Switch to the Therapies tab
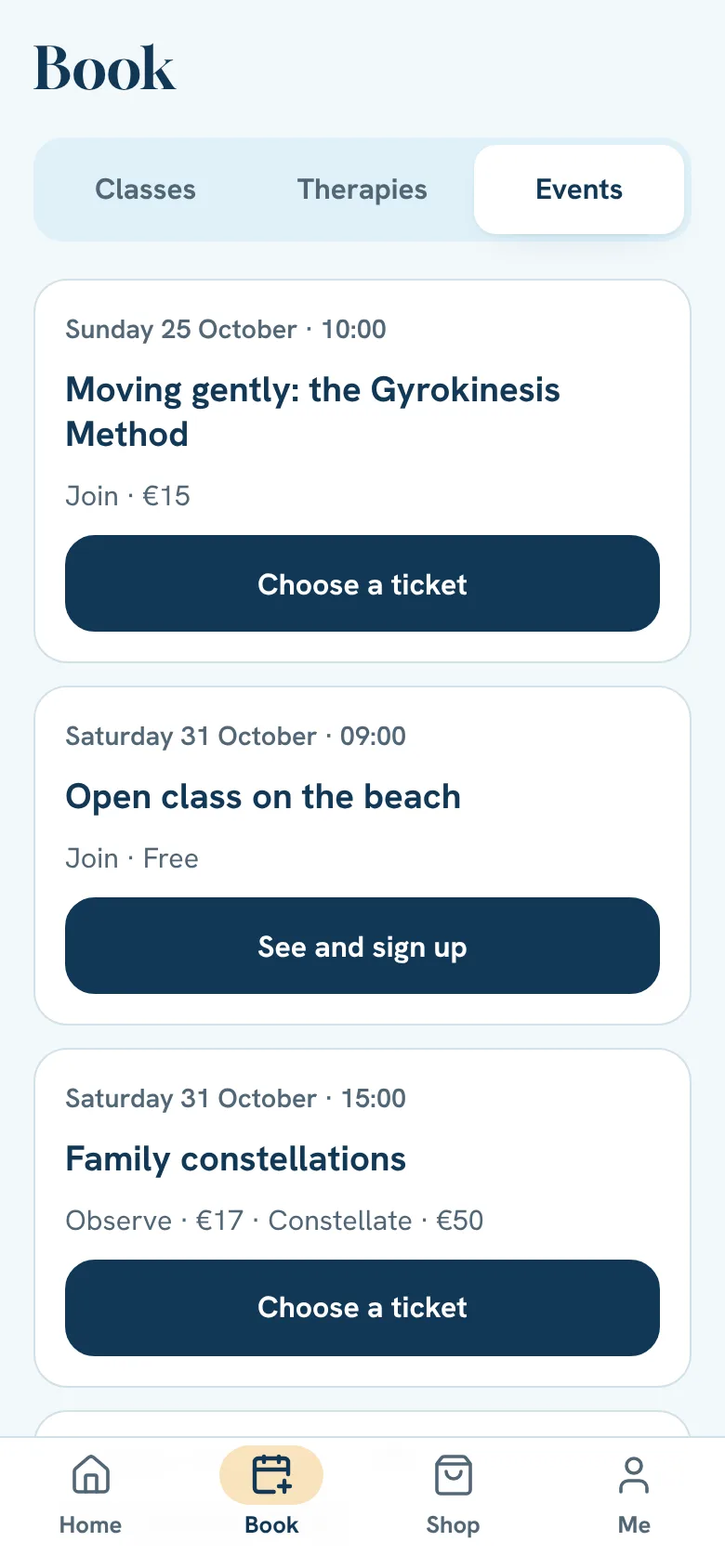Viewport: 725px width, 1568px height. [x=362, y=189]
